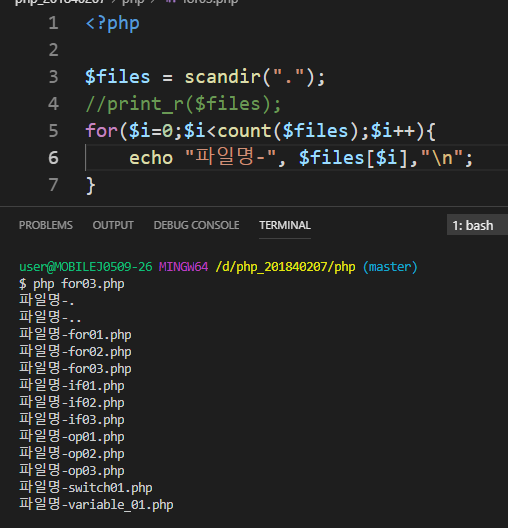The height and width of the screenshot is (528, 508).
Task: Click terminal output '파일명-for03.php'
Action: click(75, 368)
